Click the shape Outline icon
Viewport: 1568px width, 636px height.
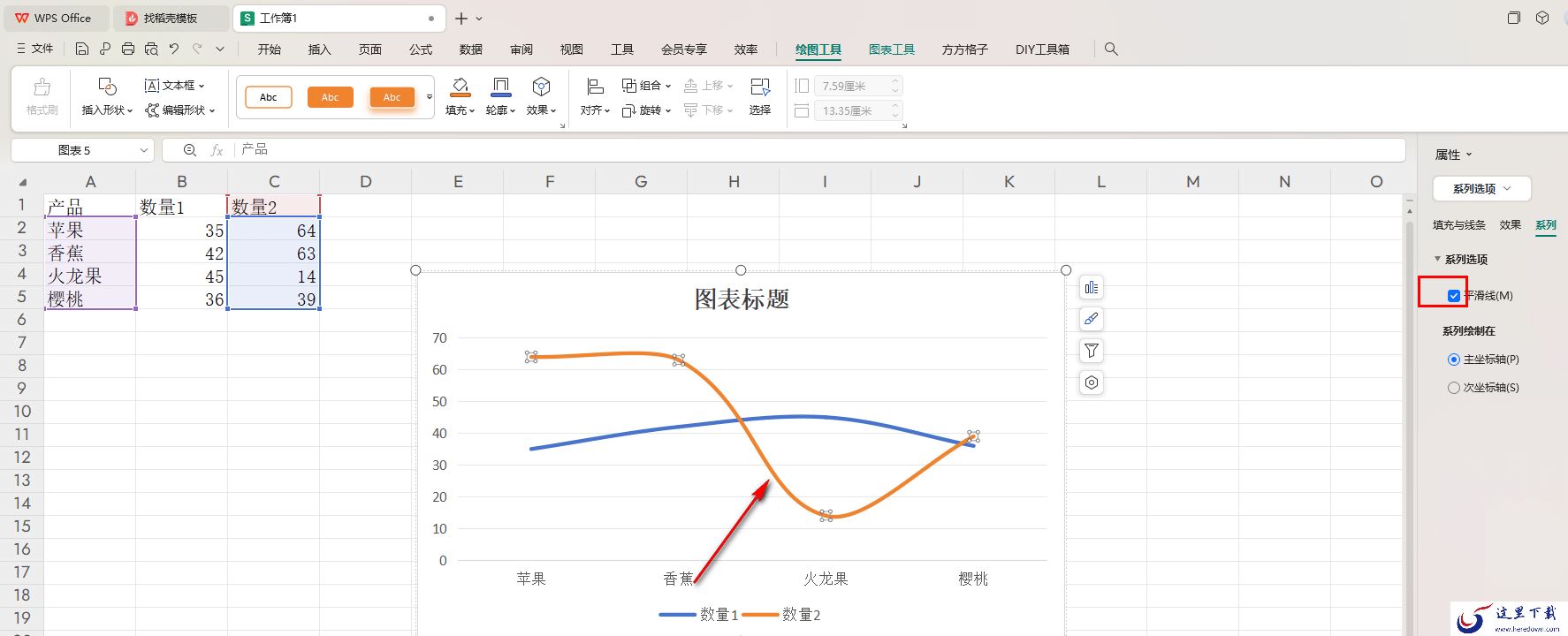(500, 87)
